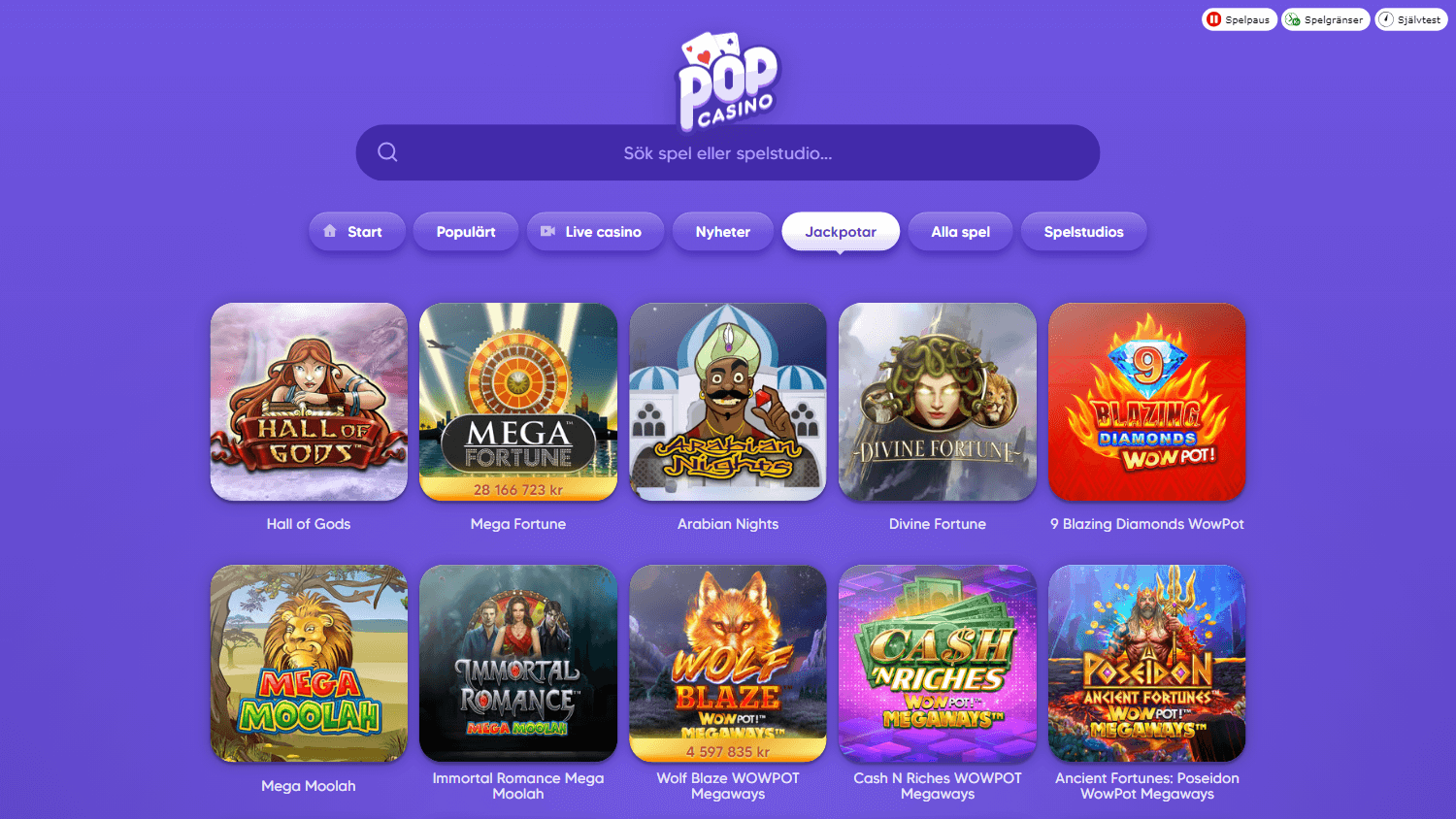The height and width of the screenshot is (819, 1456).
Task: Click the search magnifier icon
Action: [387, 152]
